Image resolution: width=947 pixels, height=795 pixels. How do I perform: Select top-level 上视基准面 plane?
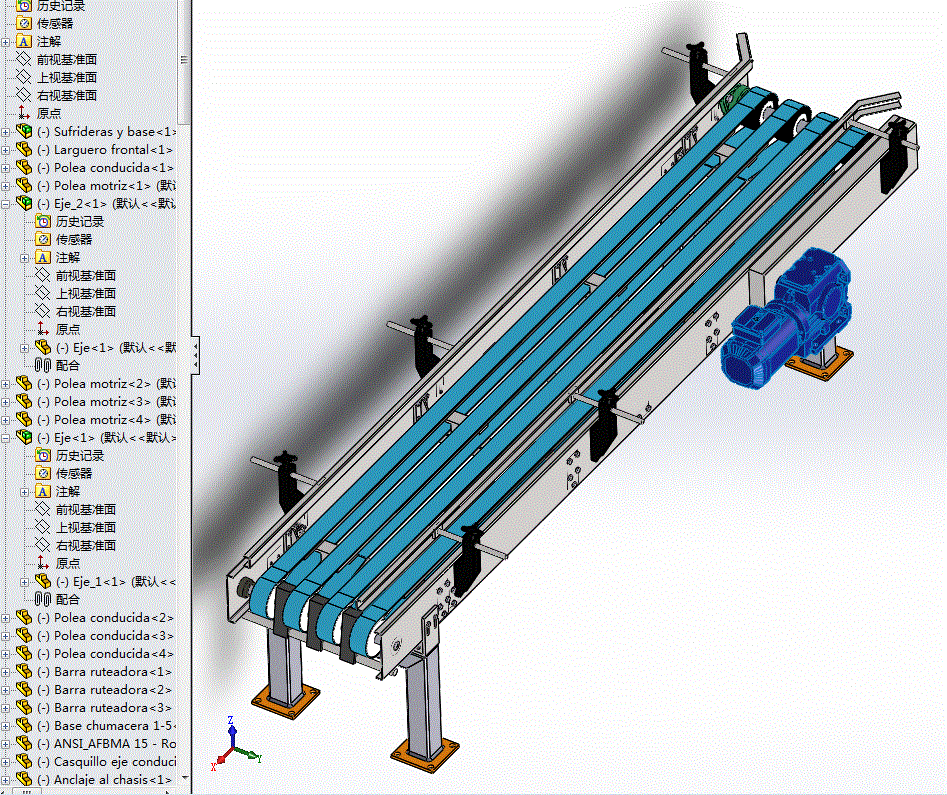pyautogui.click(x=67, y=77)
